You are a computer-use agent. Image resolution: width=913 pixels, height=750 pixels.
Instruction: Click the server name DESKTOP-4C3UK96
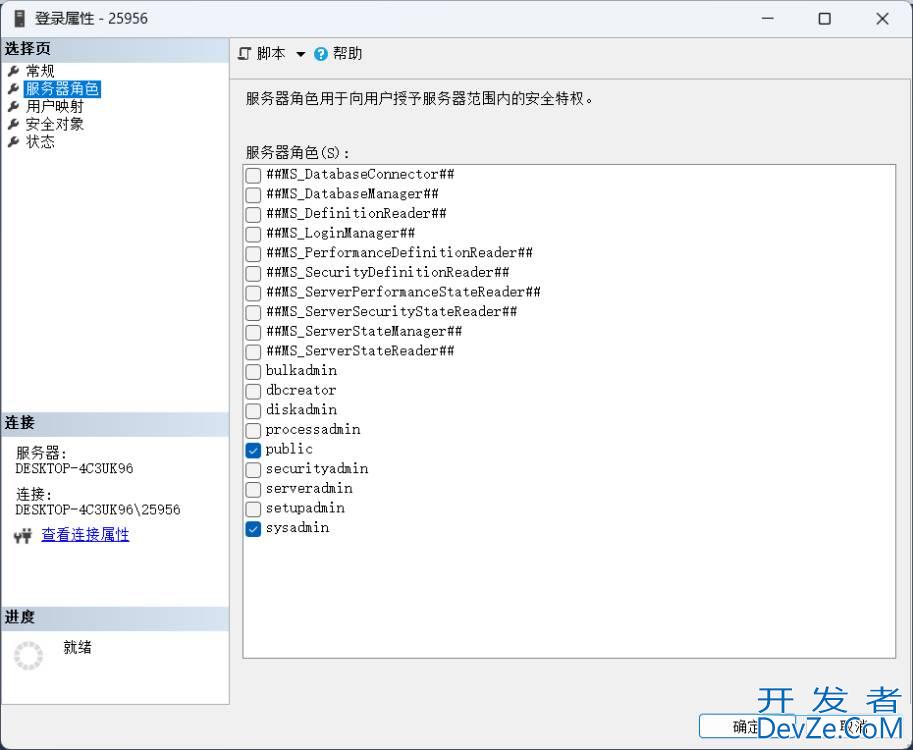[75, 469]
